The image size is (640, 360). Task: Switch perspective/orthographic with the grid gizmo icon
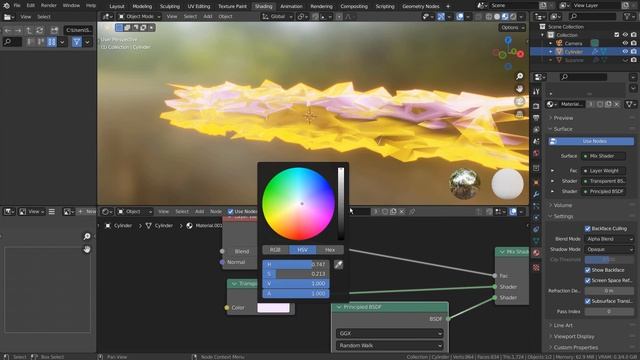click(519, 114)
